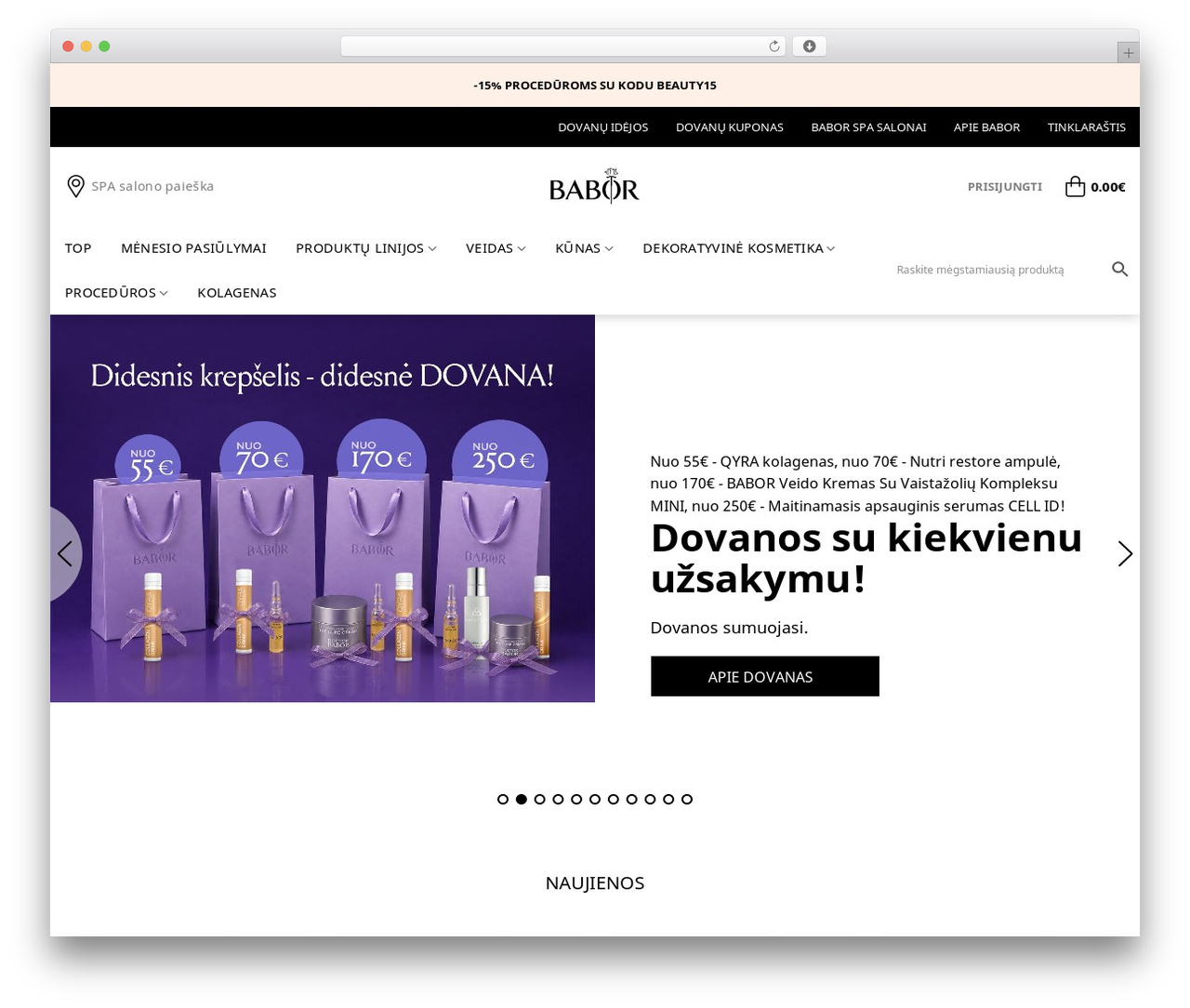Select the sixth carousel dot
This screenshot has height=1008, width=1190.
(595, 799)
